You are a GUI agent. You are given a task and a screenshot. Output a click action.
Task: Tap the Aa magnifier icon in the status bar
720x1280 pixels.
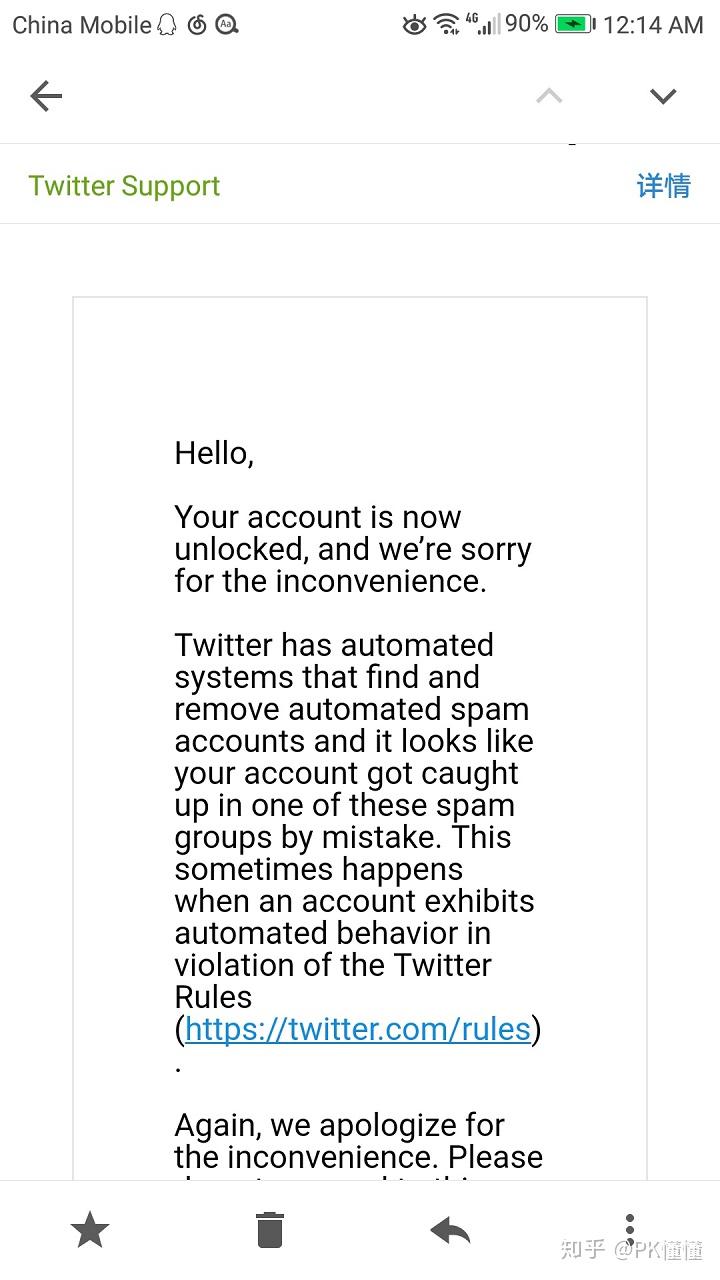(226, 24)
